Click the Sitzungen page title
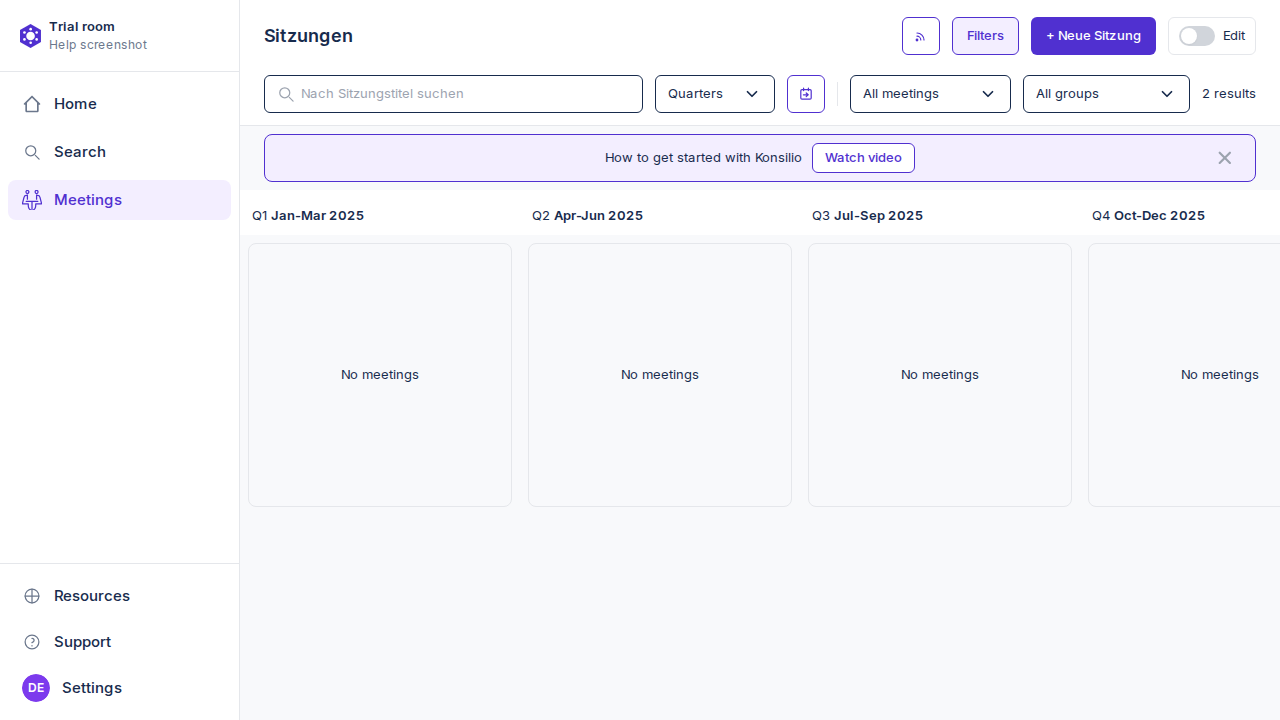Viewport: 1280px width, 720px height. (308, 36)
